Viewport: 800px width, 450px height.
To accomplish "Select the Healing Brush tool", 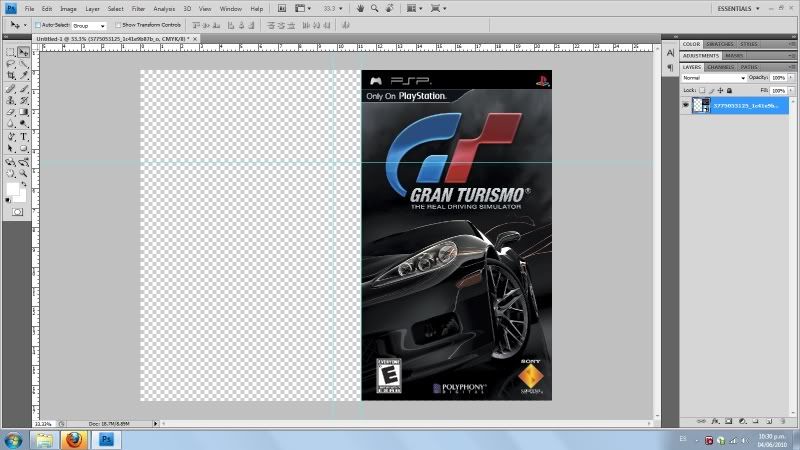I will [10, 89].
